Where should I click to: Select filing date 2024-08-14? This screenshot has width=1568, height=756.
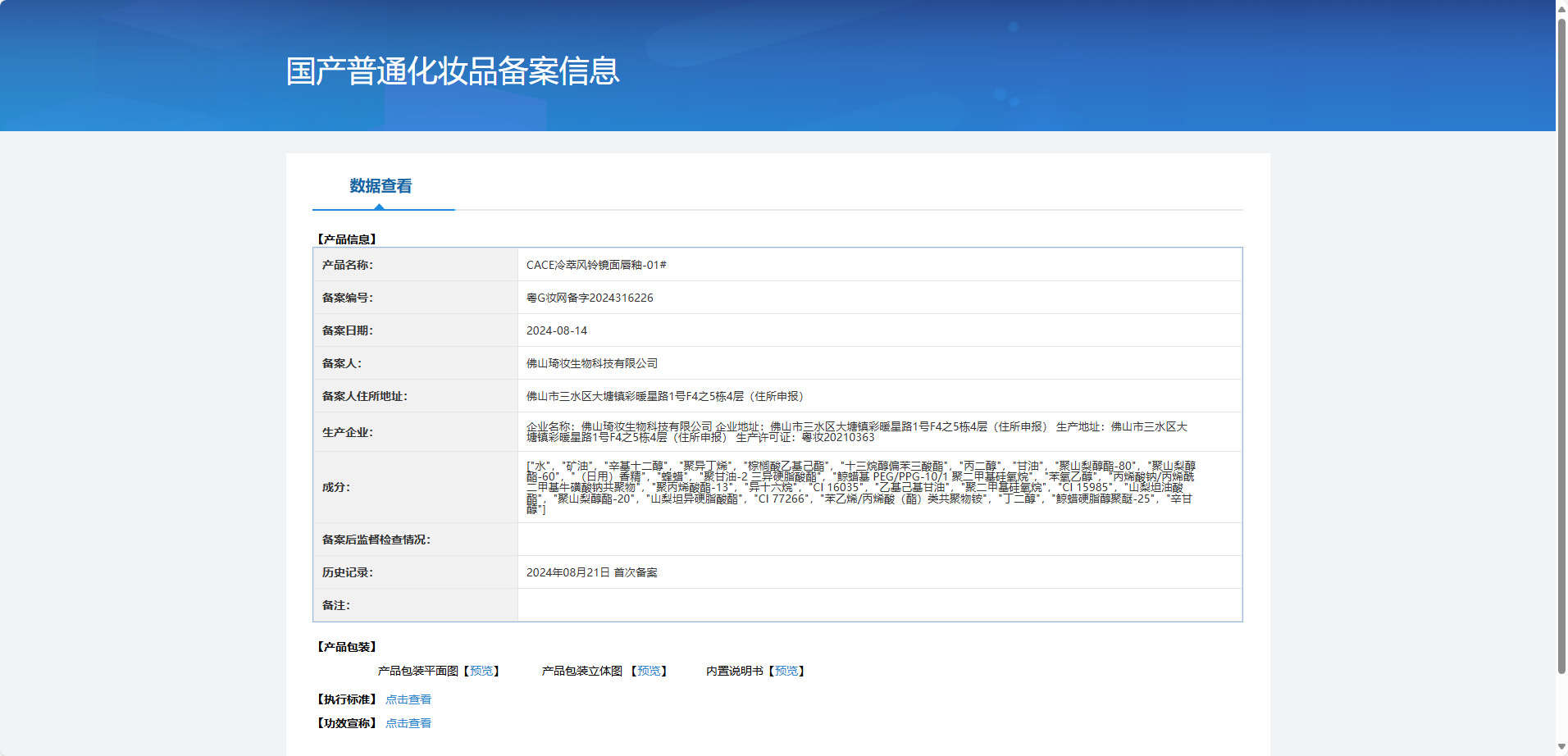tap(557, 330)
